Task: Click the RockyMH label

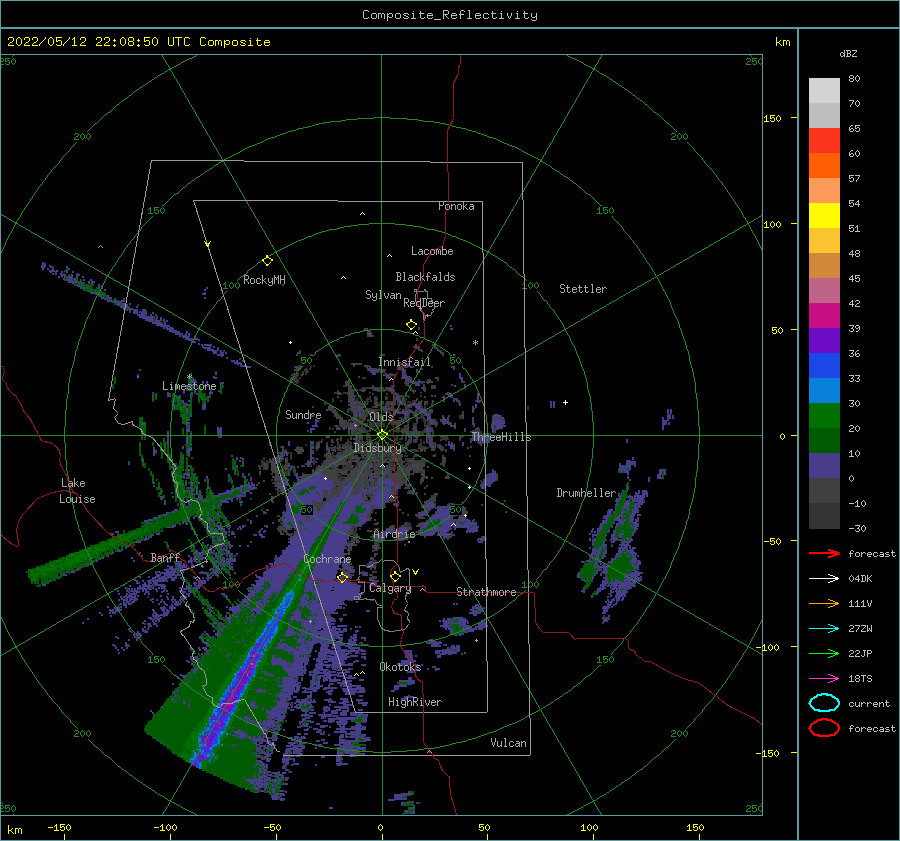Action: pos(264,280)
